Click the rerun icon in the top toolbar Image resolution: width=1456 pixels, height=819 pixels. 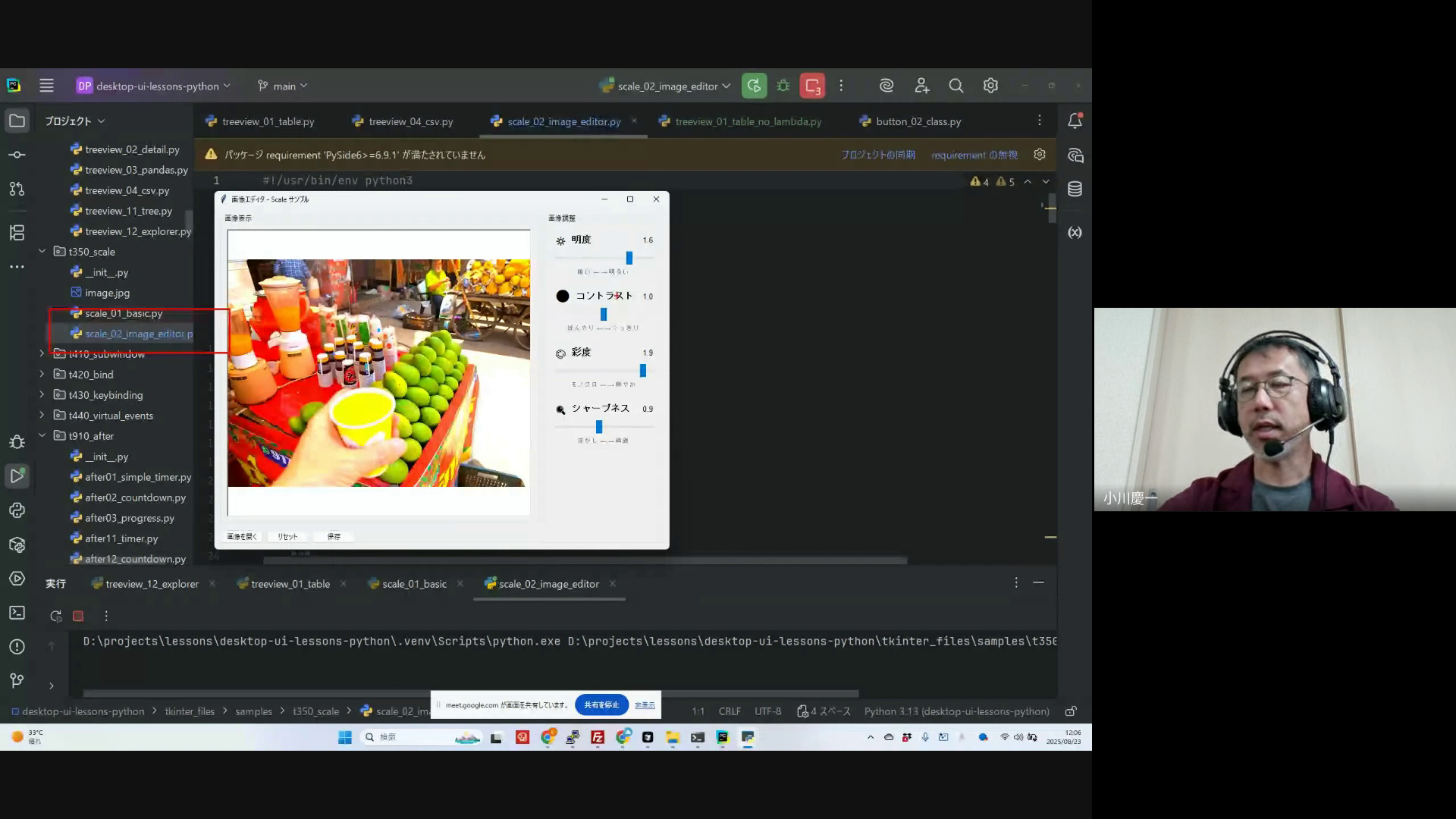tap(754, 86)
